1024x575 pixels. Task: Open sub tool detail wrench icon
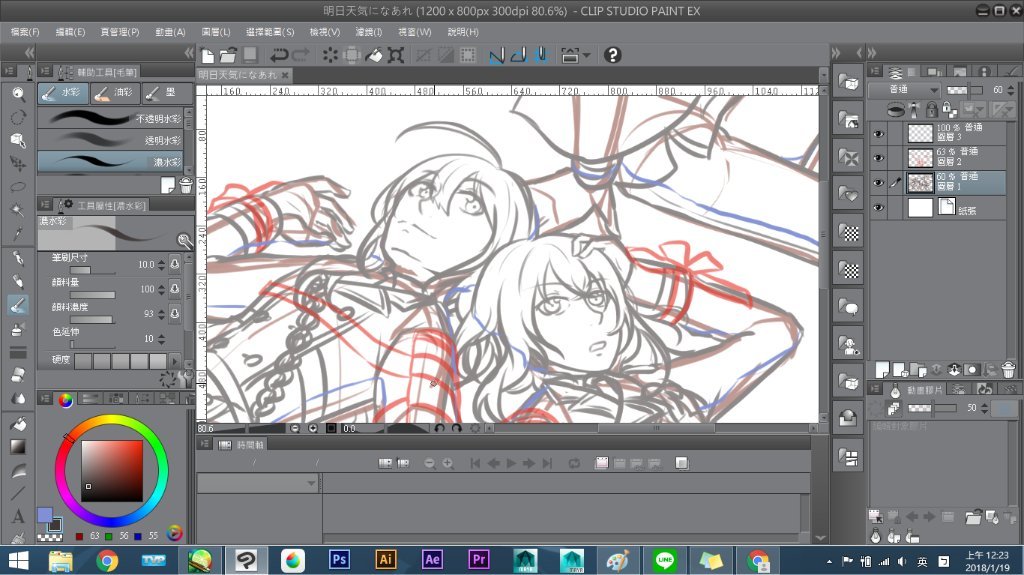pyautogui.click(x=187, y=378)
